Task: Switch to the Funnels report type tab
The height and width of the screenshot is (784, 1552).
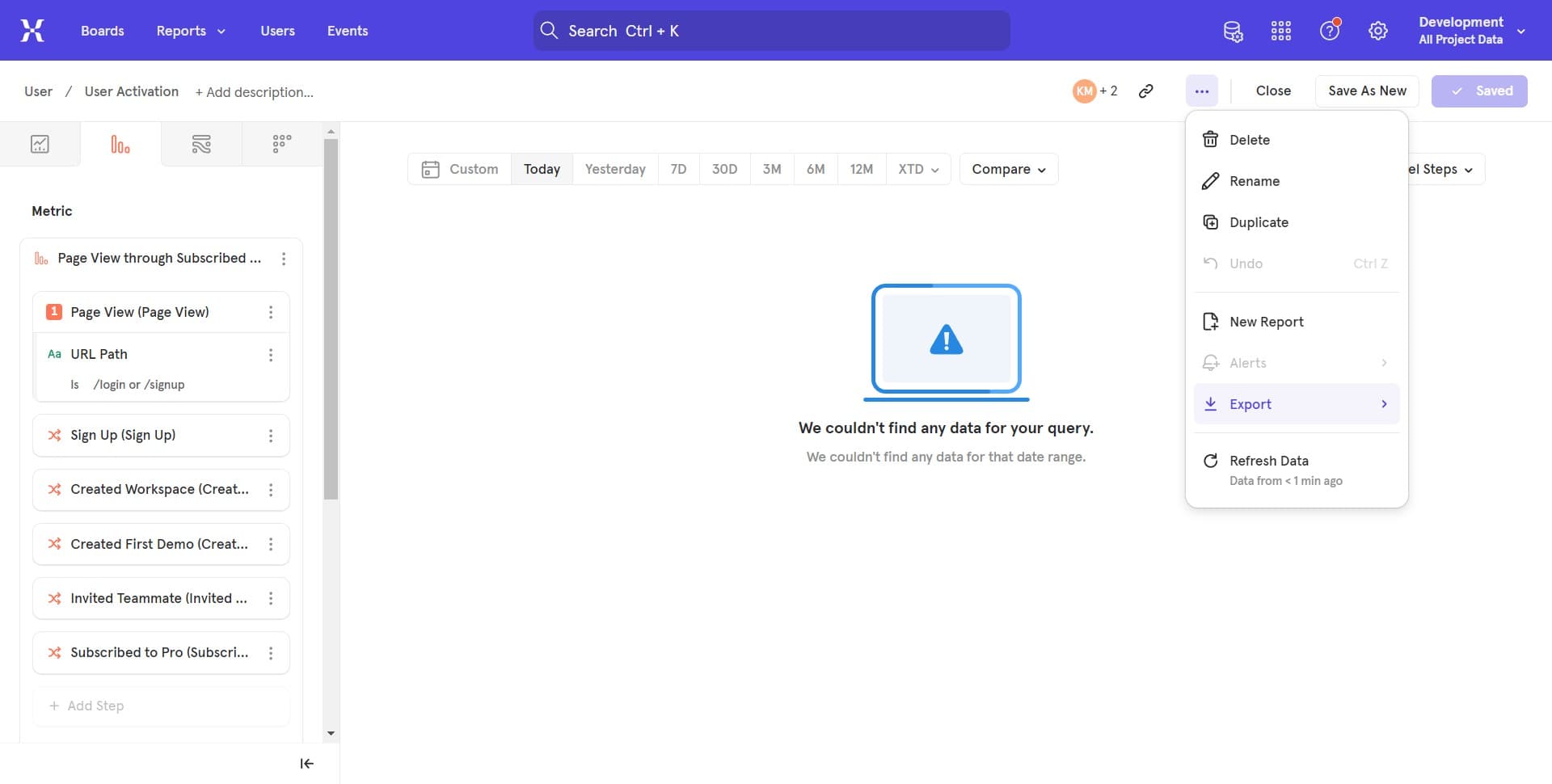Action: (x=120, y=145)
